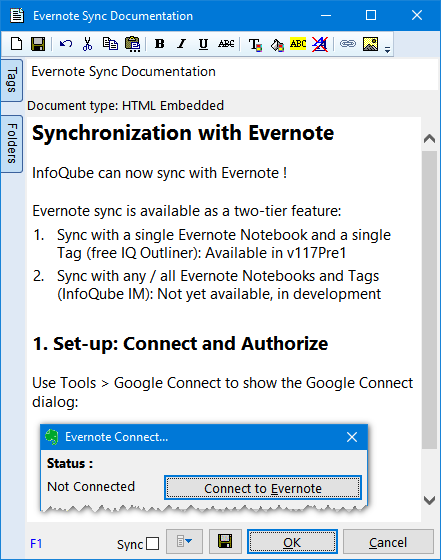Open the options dropdown beside Sync
The width and height of the screenshot is (441, 560).
coord(185,541)
